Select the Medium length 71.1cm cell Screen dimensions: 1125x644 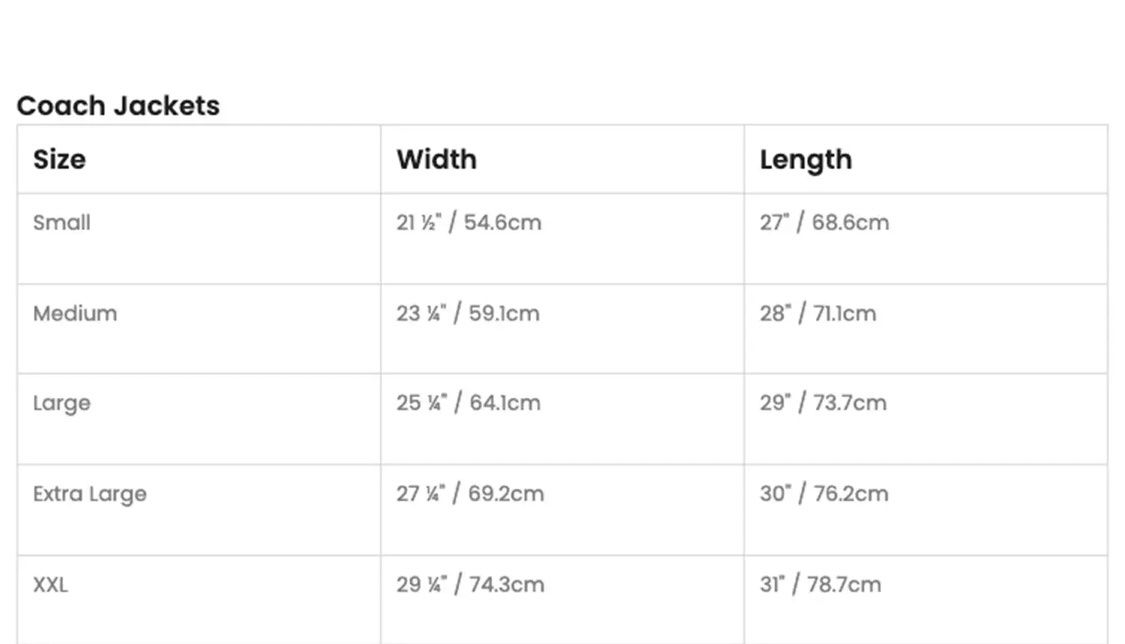tap(926, 328)
